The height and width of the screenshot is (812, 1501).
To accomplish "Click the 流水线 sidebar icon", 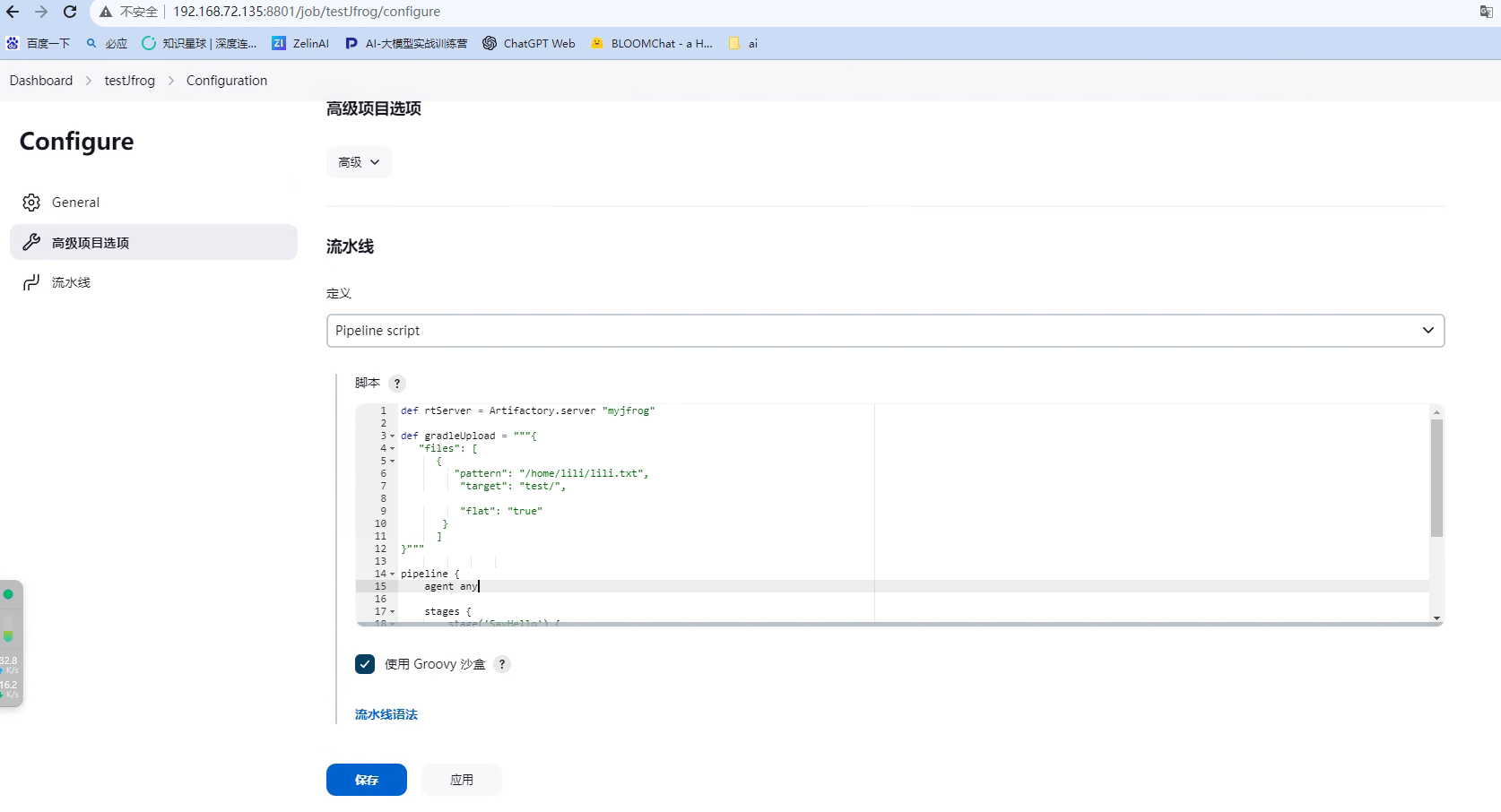I will click(31, 281).
